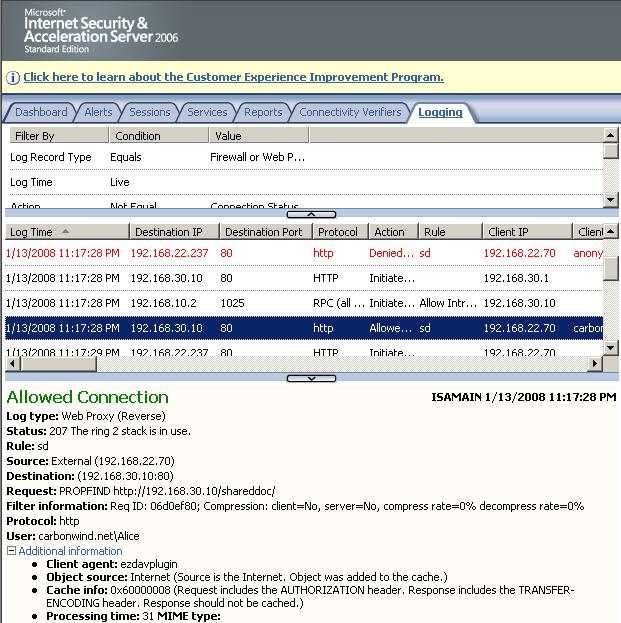This screenshot has height=623, width=621.
Task: Click the Protocol column header
Action: coord(337,232)
